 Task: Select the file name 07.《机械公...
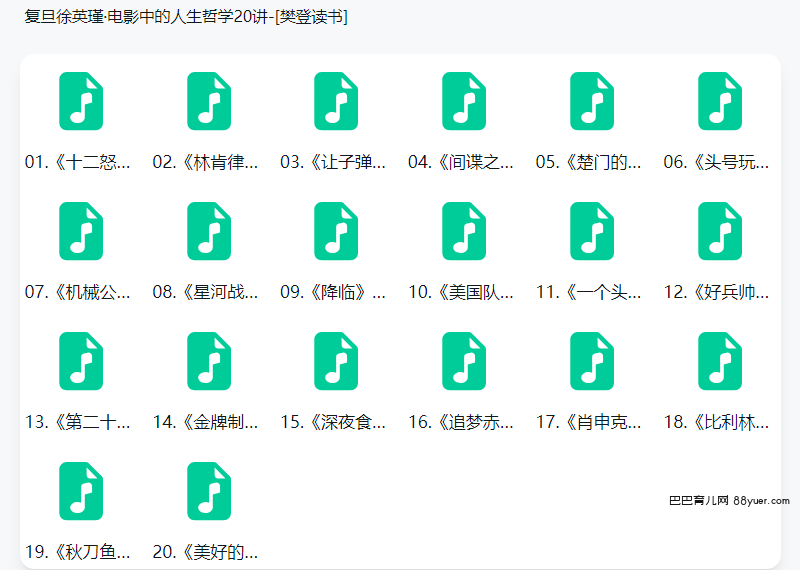coord(78,292)
